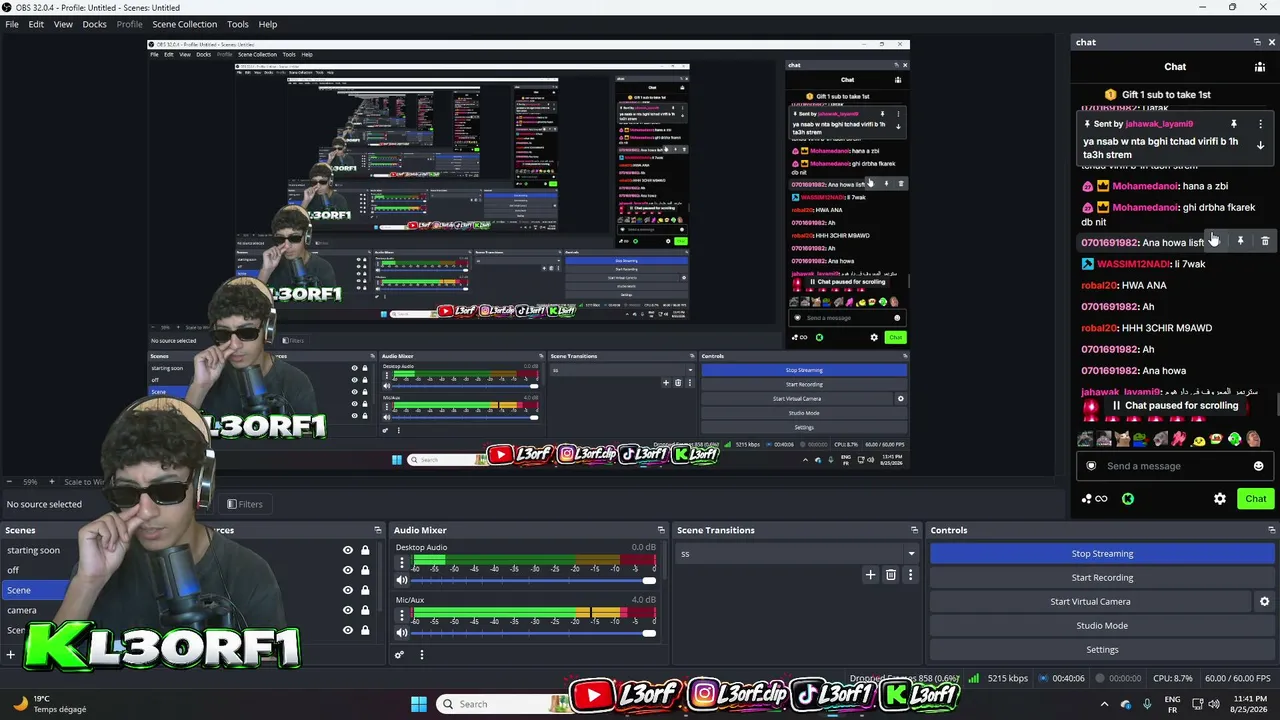Open the emoji picker in chat
This screenshot has height=720, width=1280.
(x=1258, y=466)
